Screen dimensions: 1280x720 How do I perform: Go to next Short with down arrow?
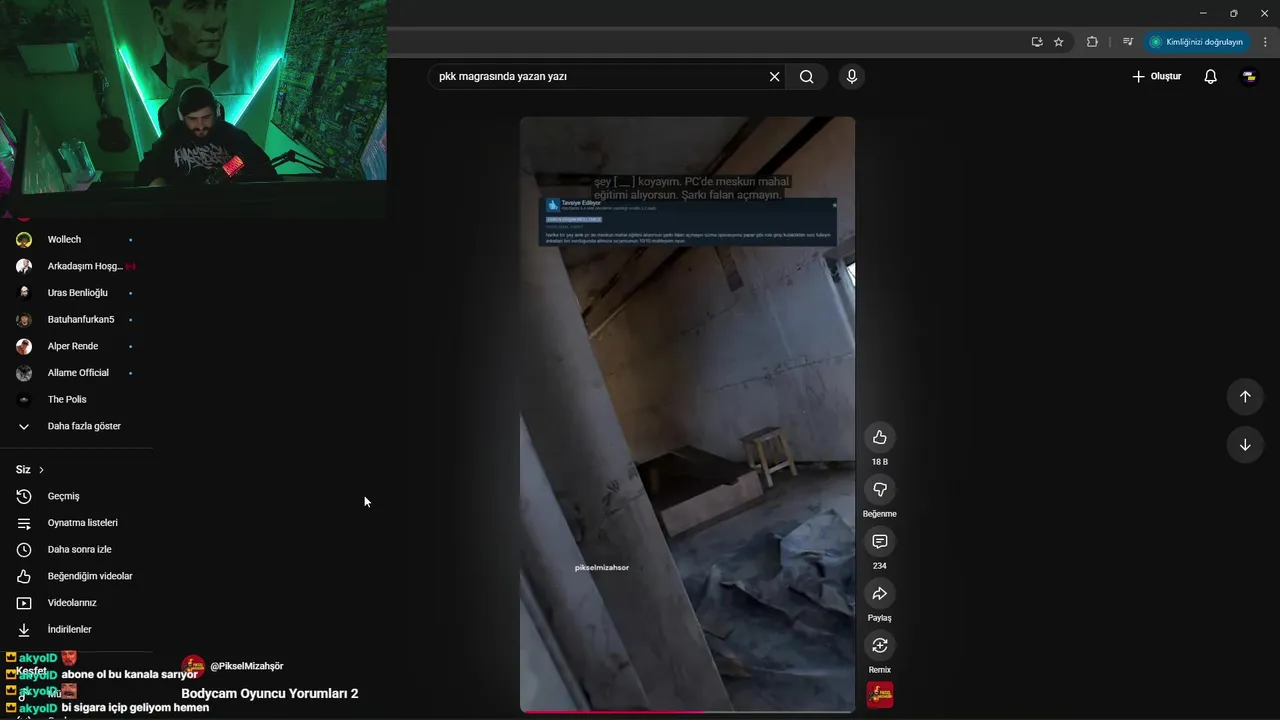click(x=1245, y=445)
